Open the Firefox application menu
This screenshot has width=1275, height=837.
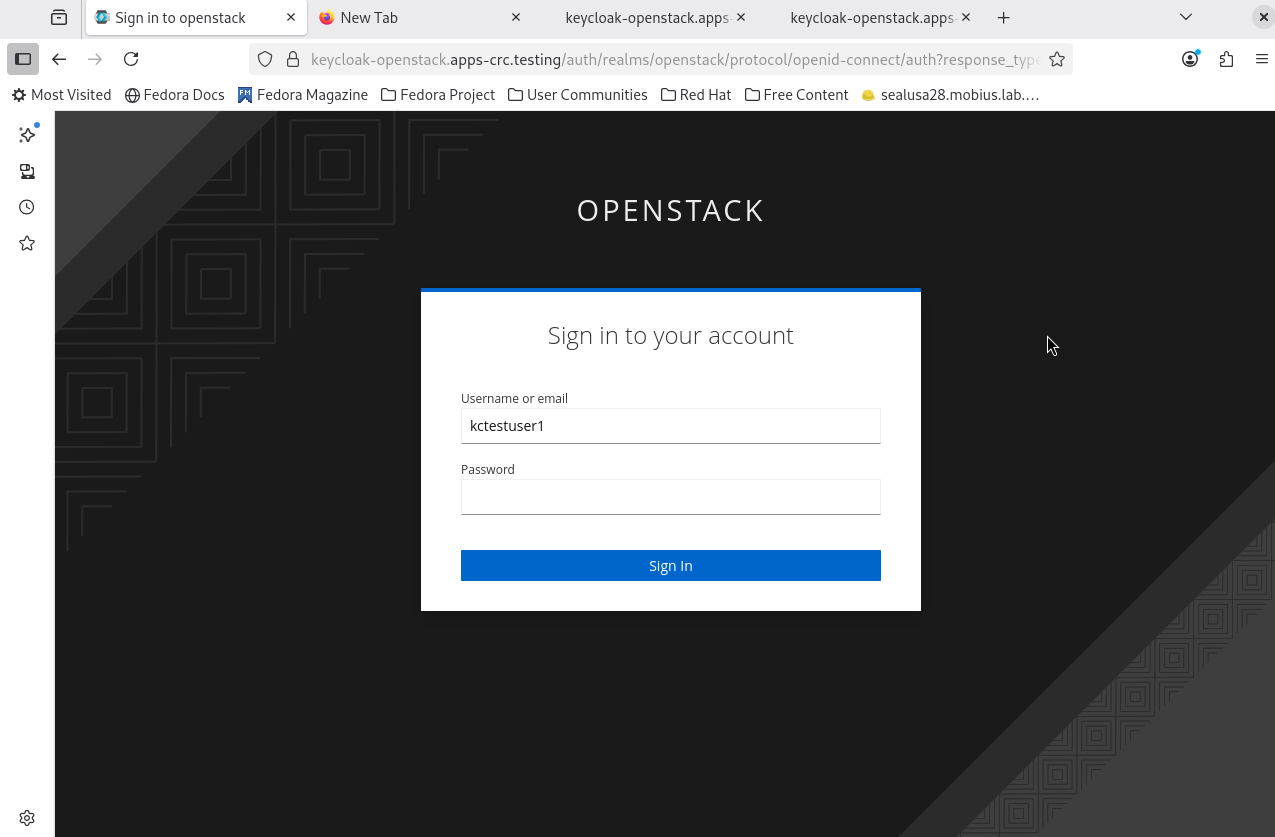pyautogui.click(x=1262, y=59)
